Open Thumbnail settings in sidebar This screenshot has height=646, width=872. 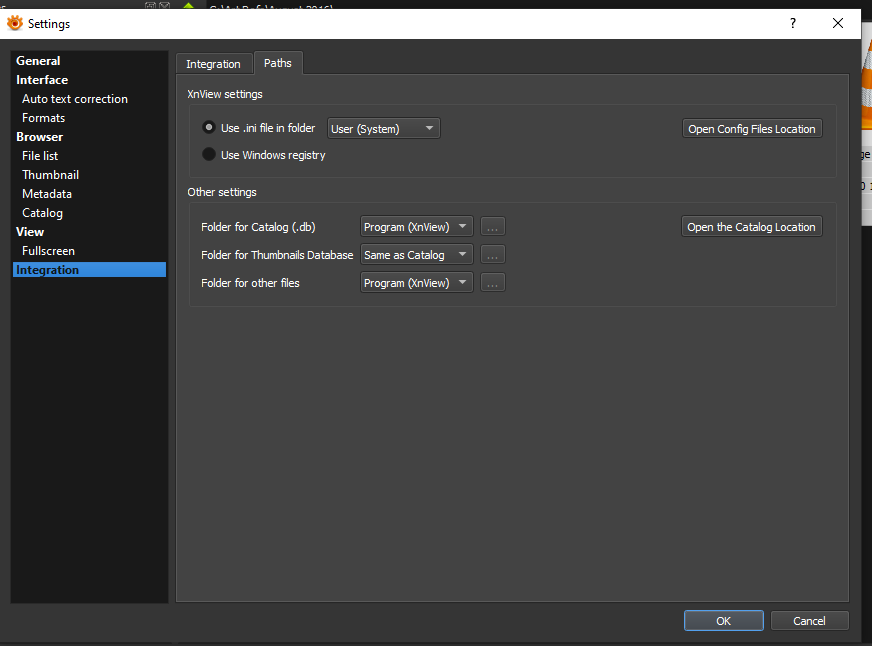click(x=50, y=175)
